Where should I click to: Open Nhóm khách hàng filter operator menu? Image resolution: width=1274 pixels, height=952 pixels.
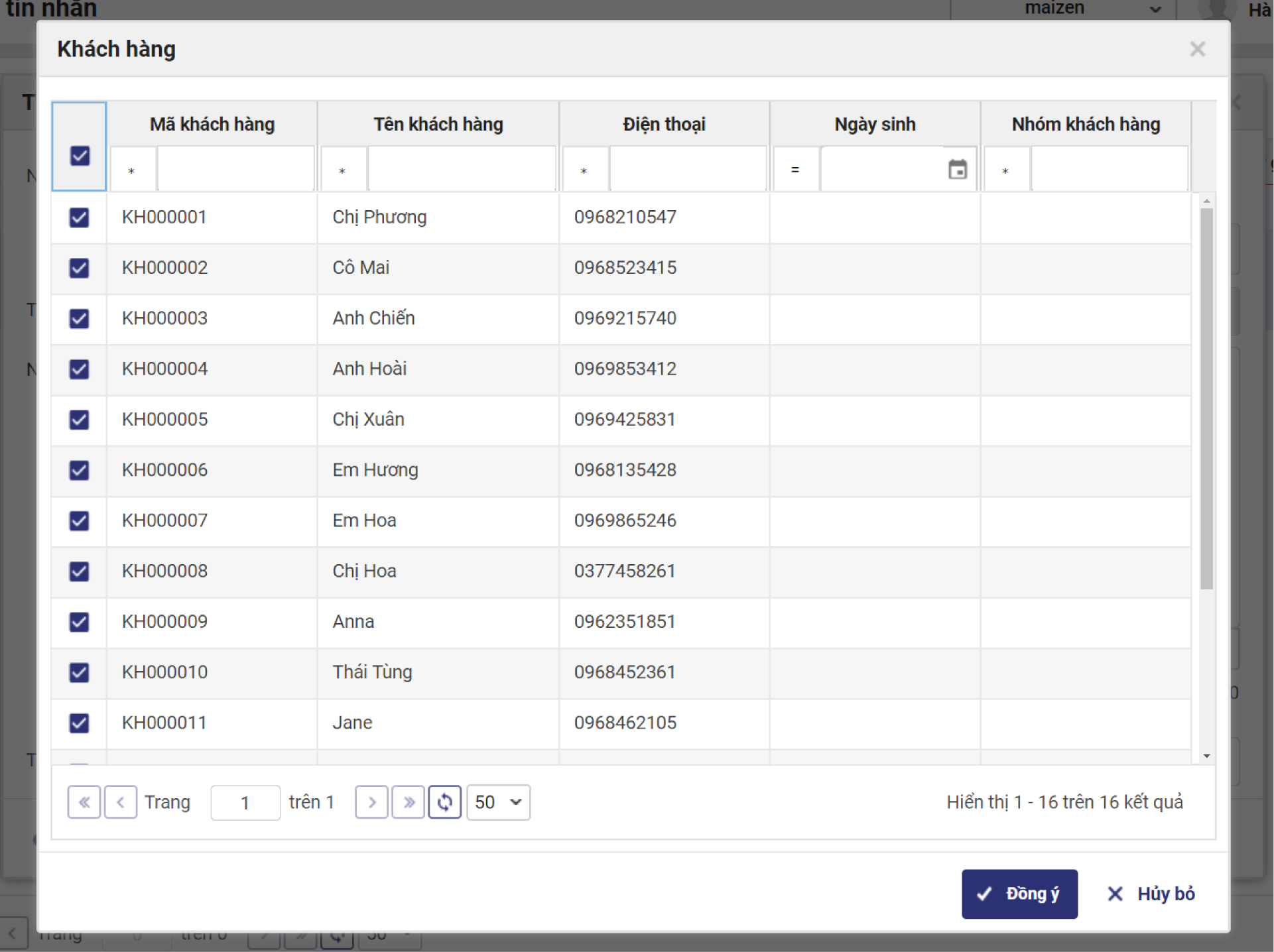click(1006, 170)
